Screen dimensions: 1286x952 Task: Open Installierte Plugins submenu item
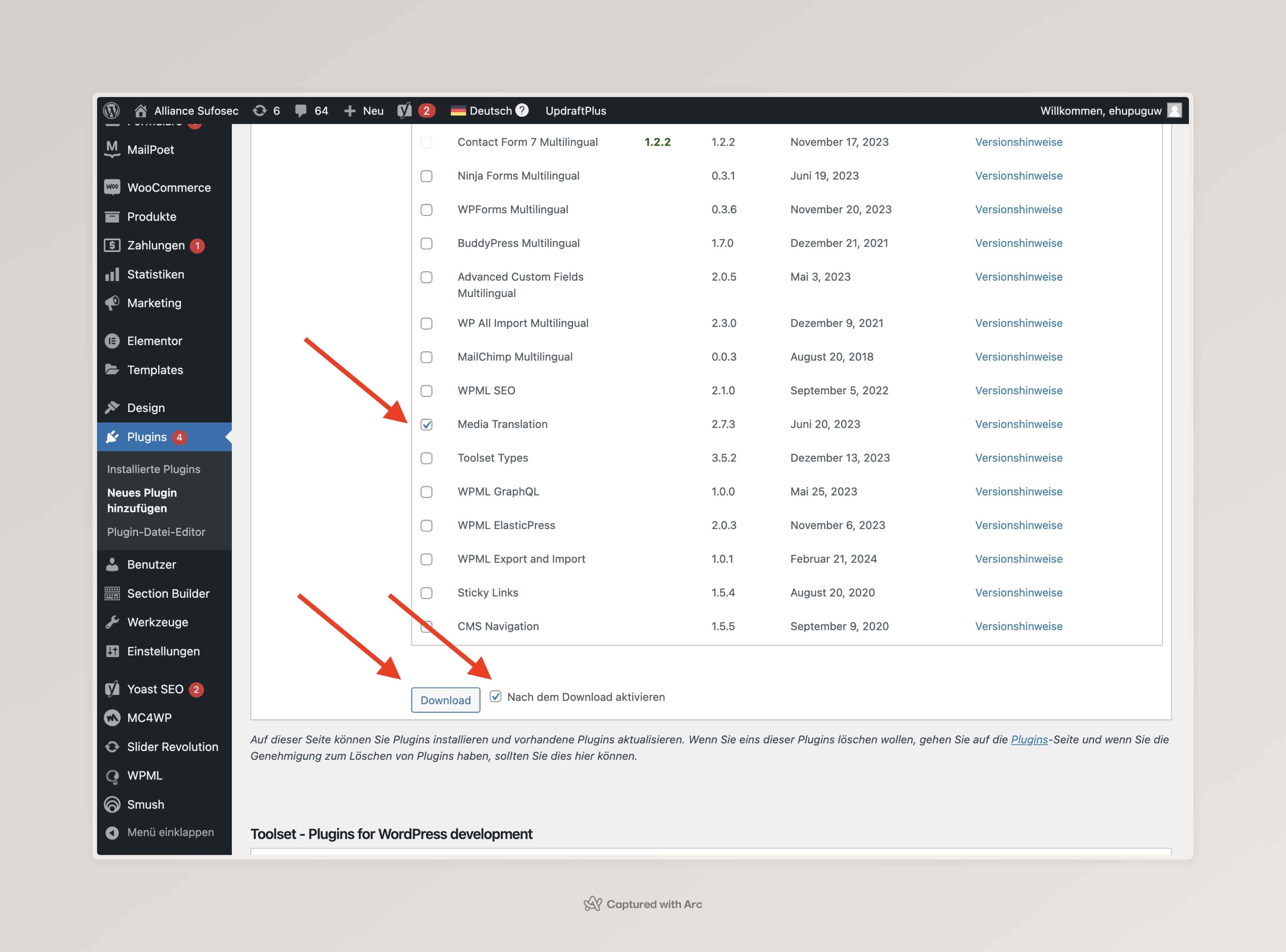coord(154,469)
